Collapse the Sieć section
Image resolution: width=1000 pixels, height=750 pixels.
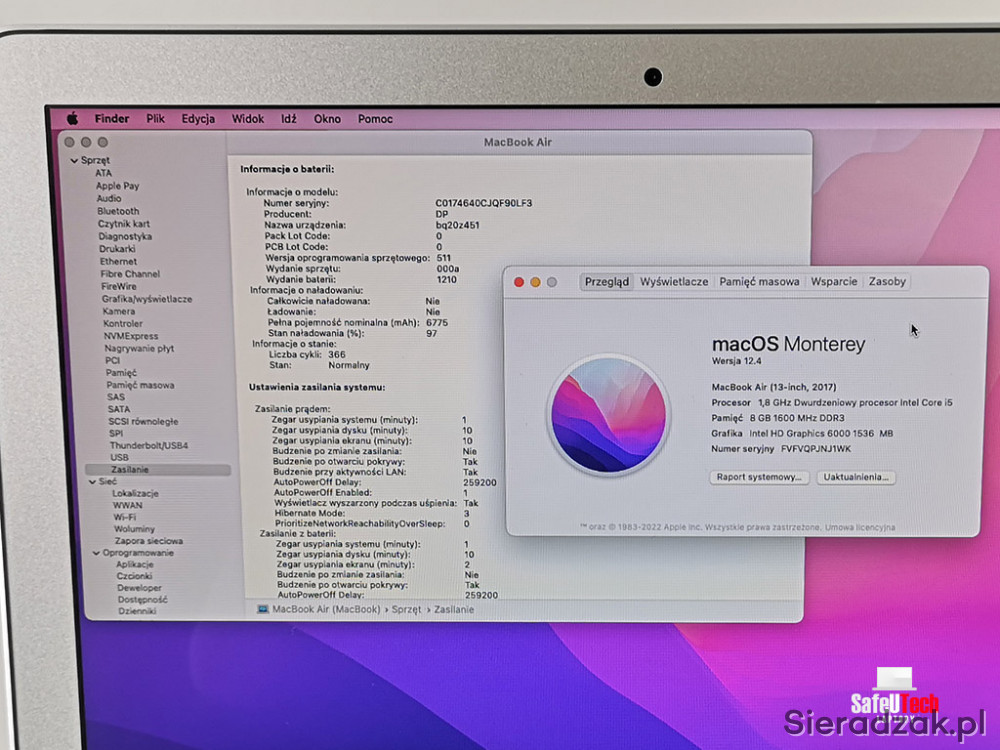pos(92,482)
